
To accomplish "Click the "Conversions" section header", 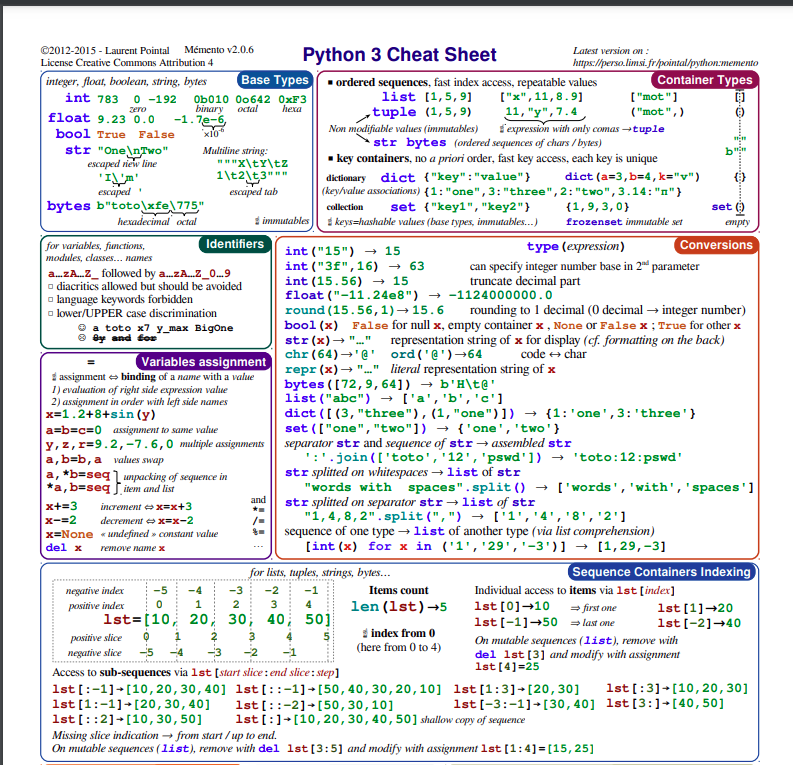I will coord(716,245).
